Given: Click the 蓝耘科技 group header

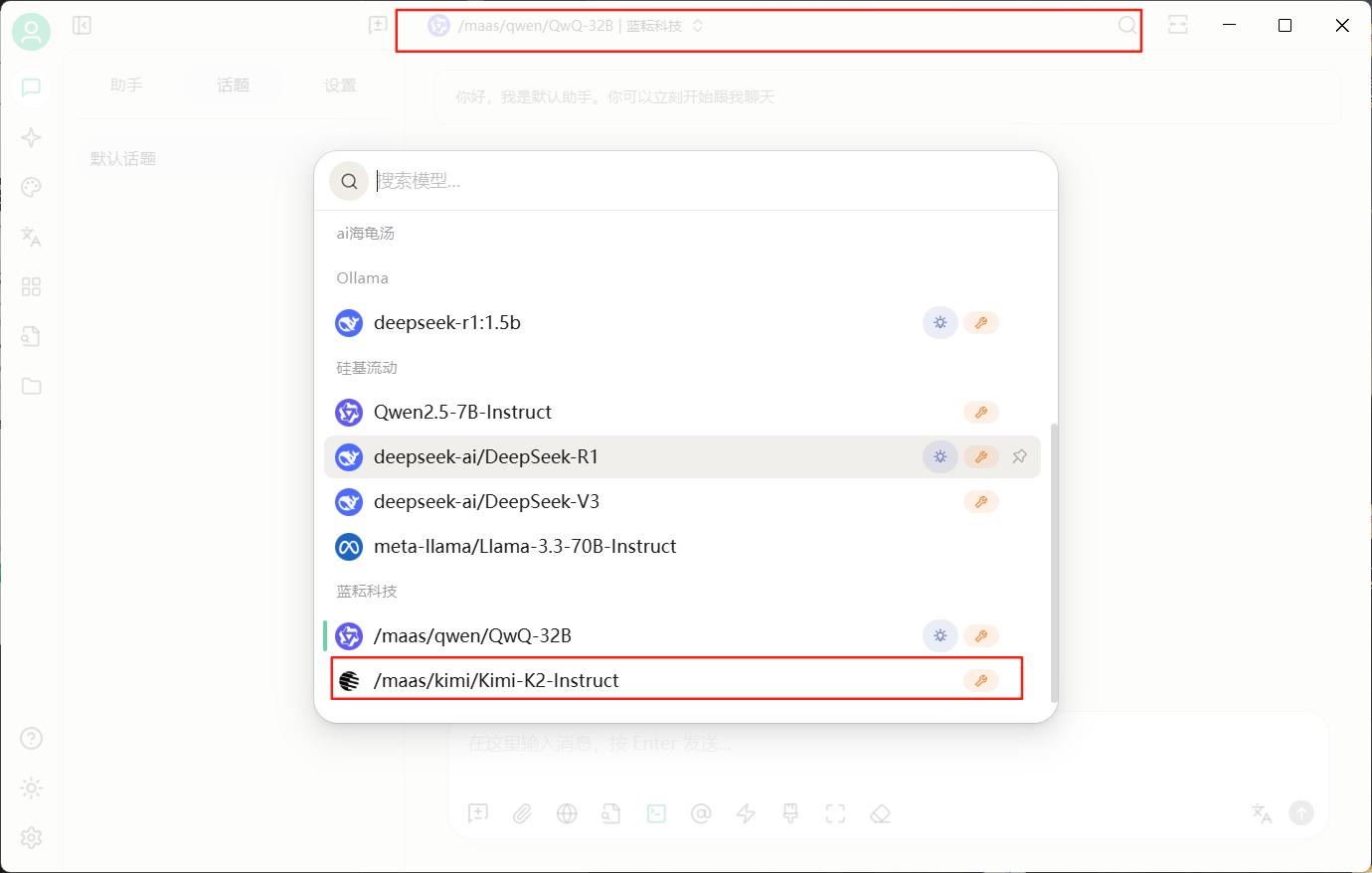Looking at the screenshot, I should coord(367,591).
